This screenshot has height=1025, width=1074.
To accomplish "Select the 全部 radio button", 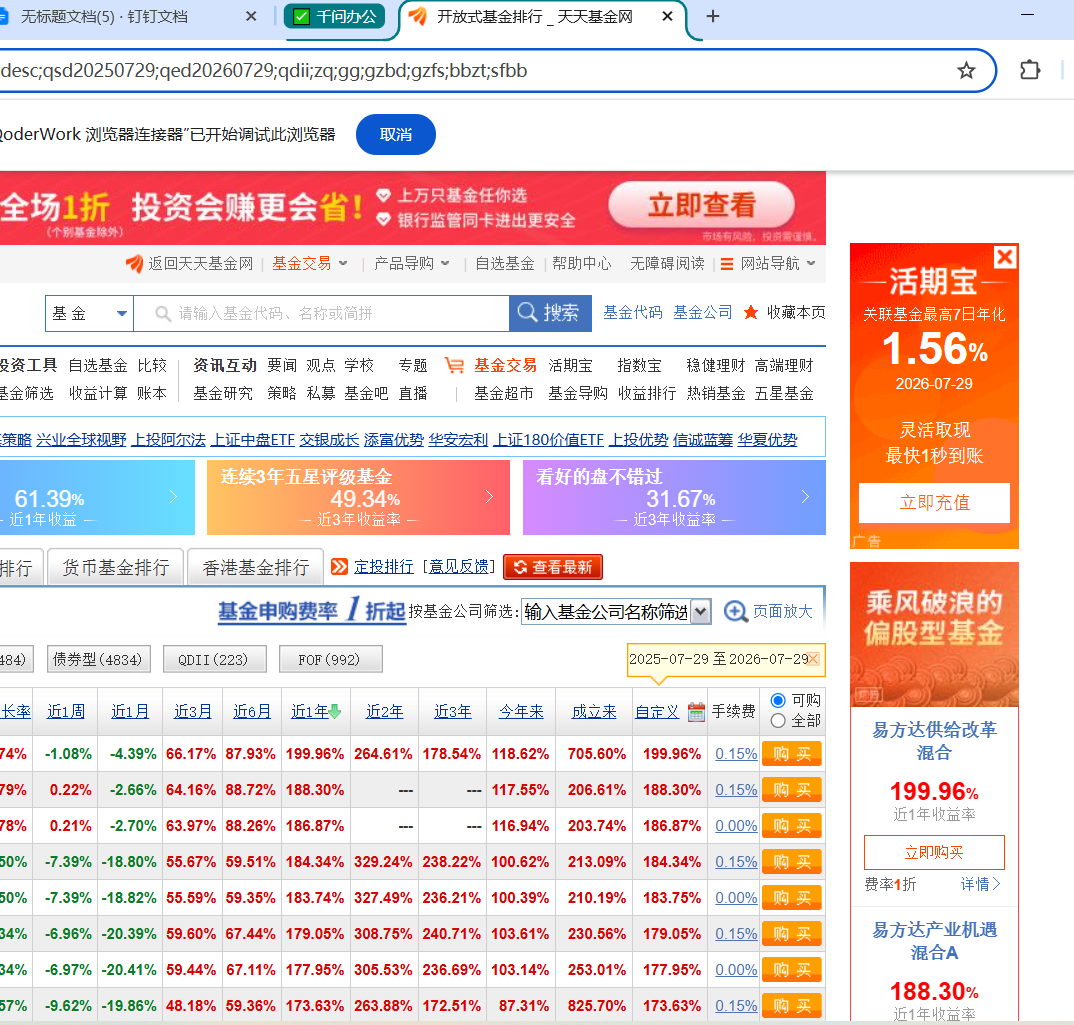I will [x=777, y=721].
